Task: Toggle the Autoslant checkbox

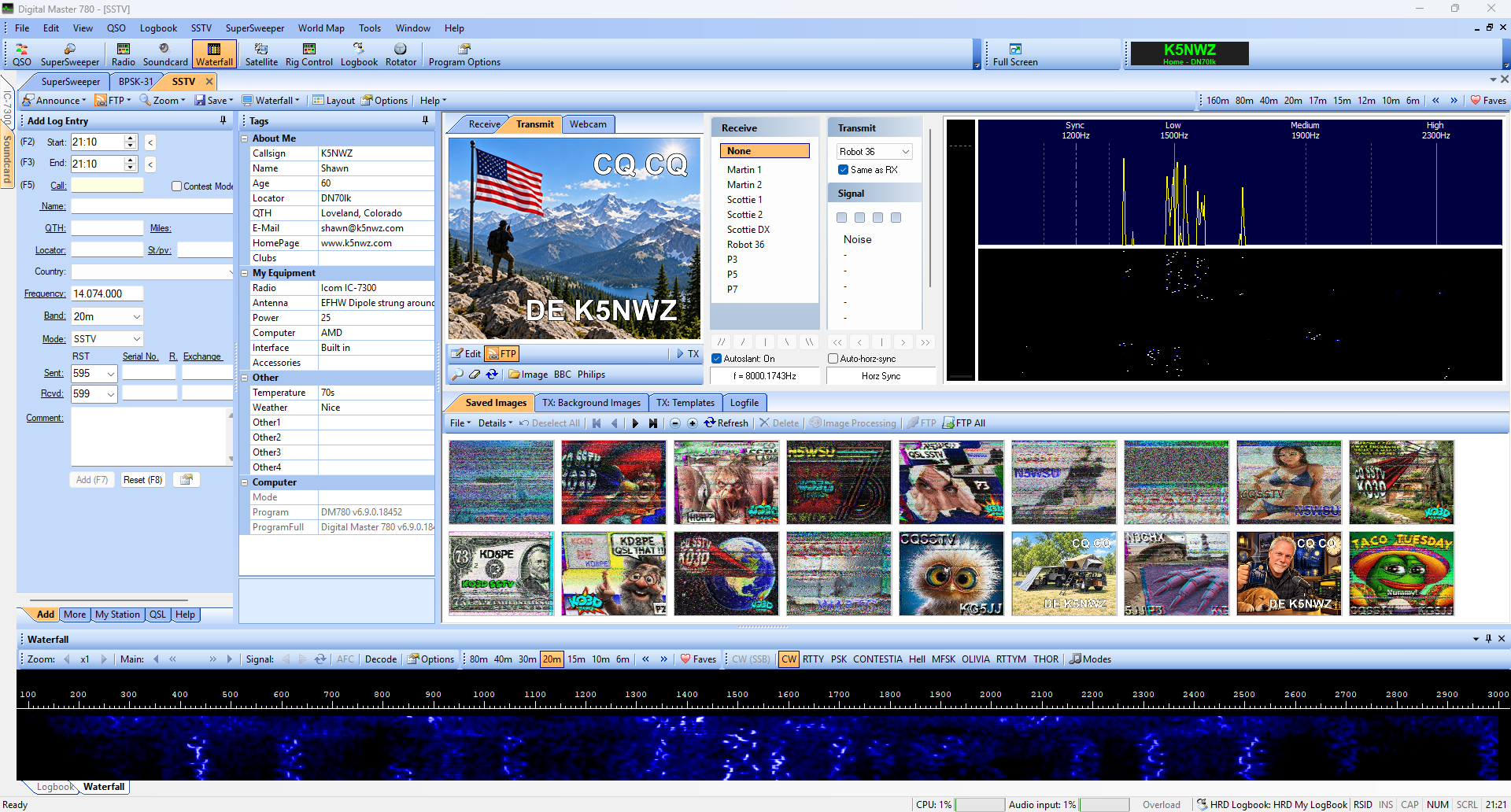Action: pyautogui.click(x=717, y=359)
